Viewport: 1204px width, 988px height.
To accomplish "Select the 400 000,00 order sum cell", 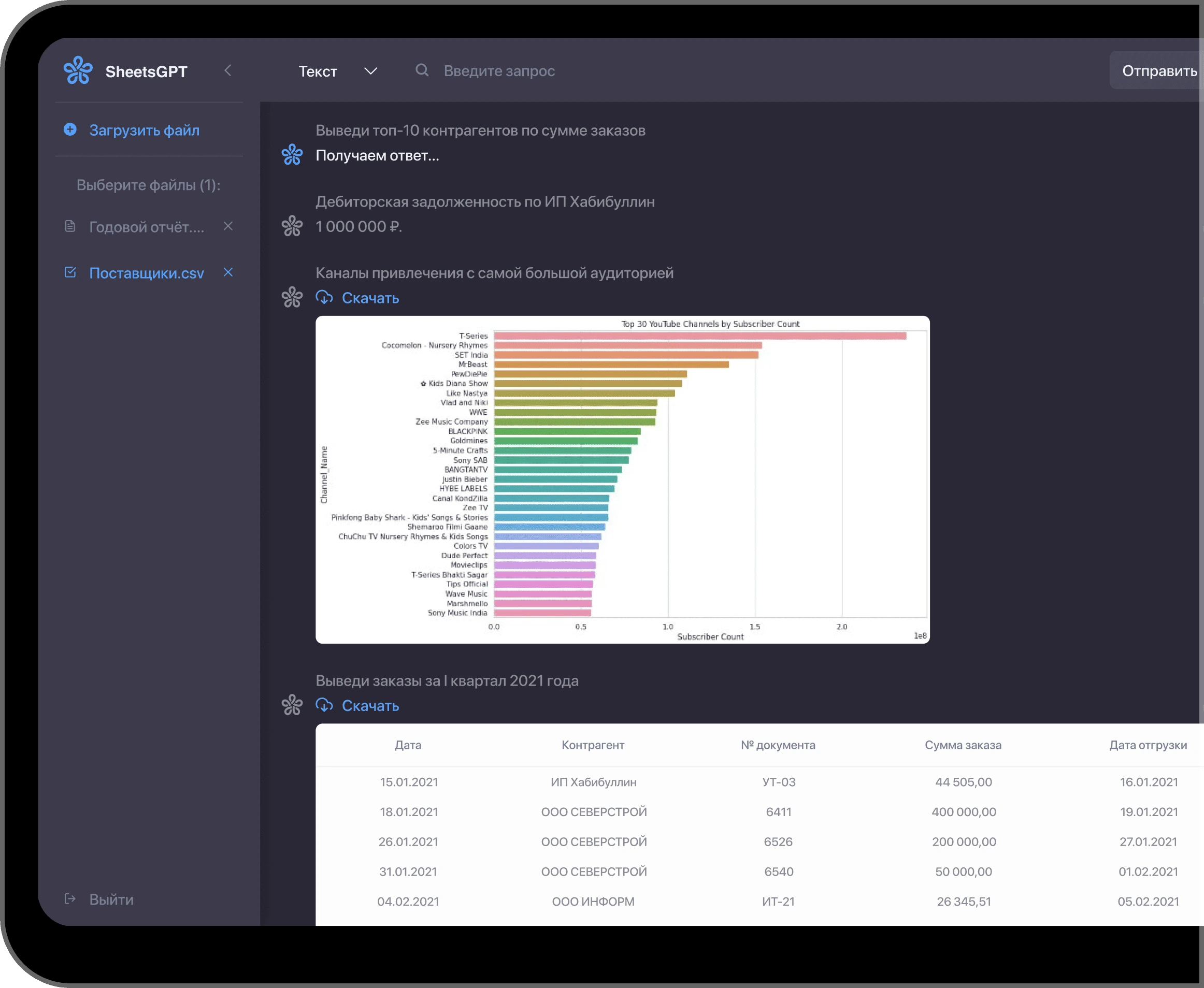I will pos(964,812).
